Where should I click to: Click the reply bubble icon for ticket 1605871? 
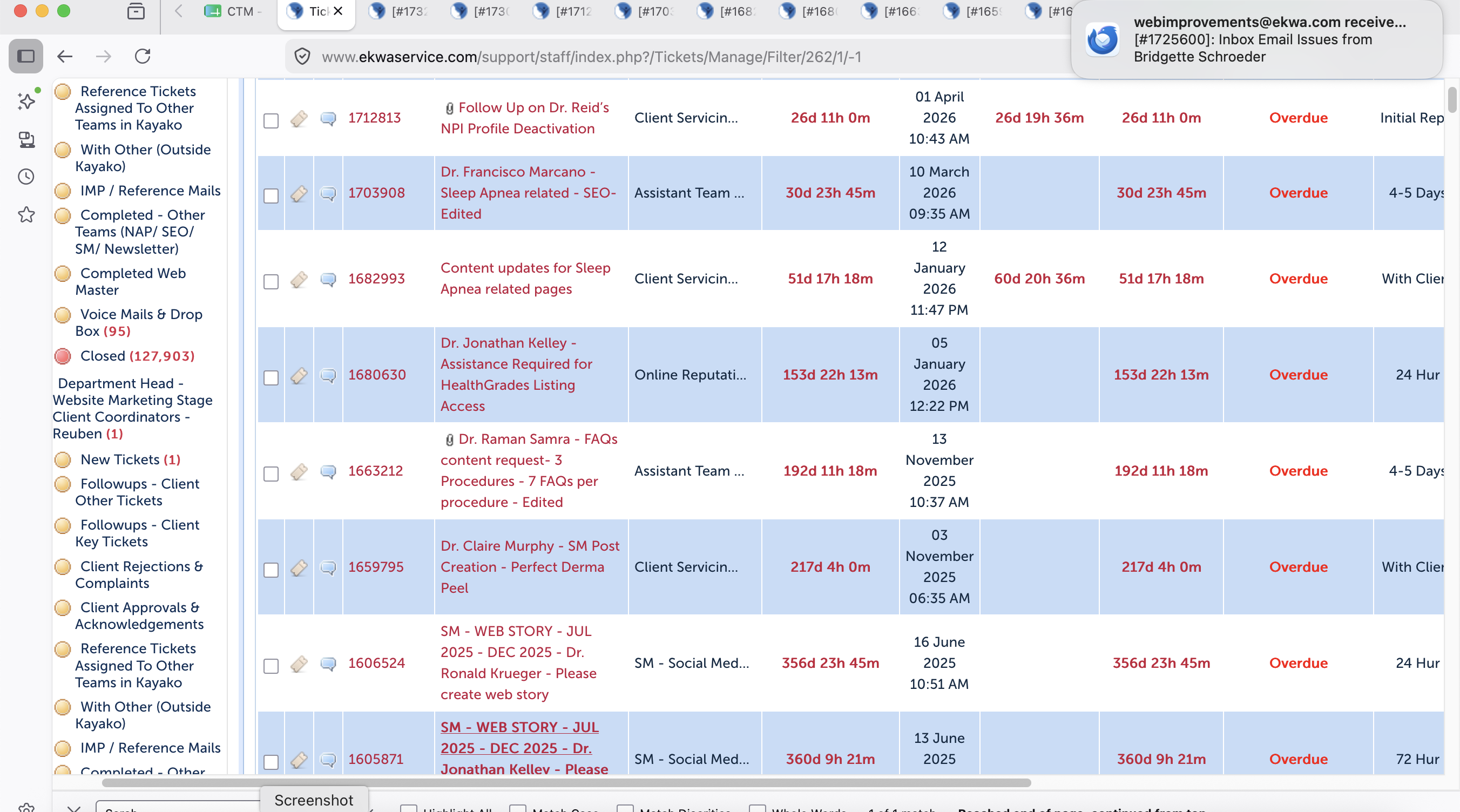pyautogui.click(x=328, y=760)
